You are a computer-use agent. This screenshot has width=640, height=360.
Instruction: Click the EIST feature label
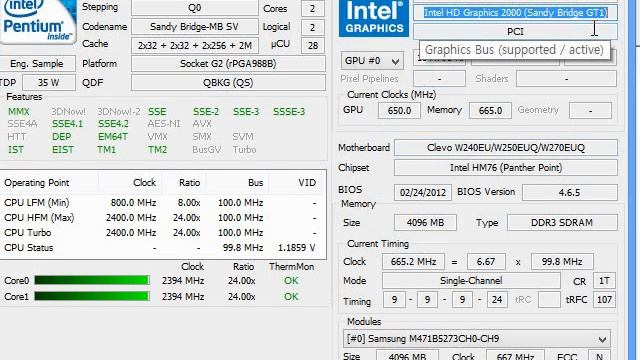click(63, 150)
